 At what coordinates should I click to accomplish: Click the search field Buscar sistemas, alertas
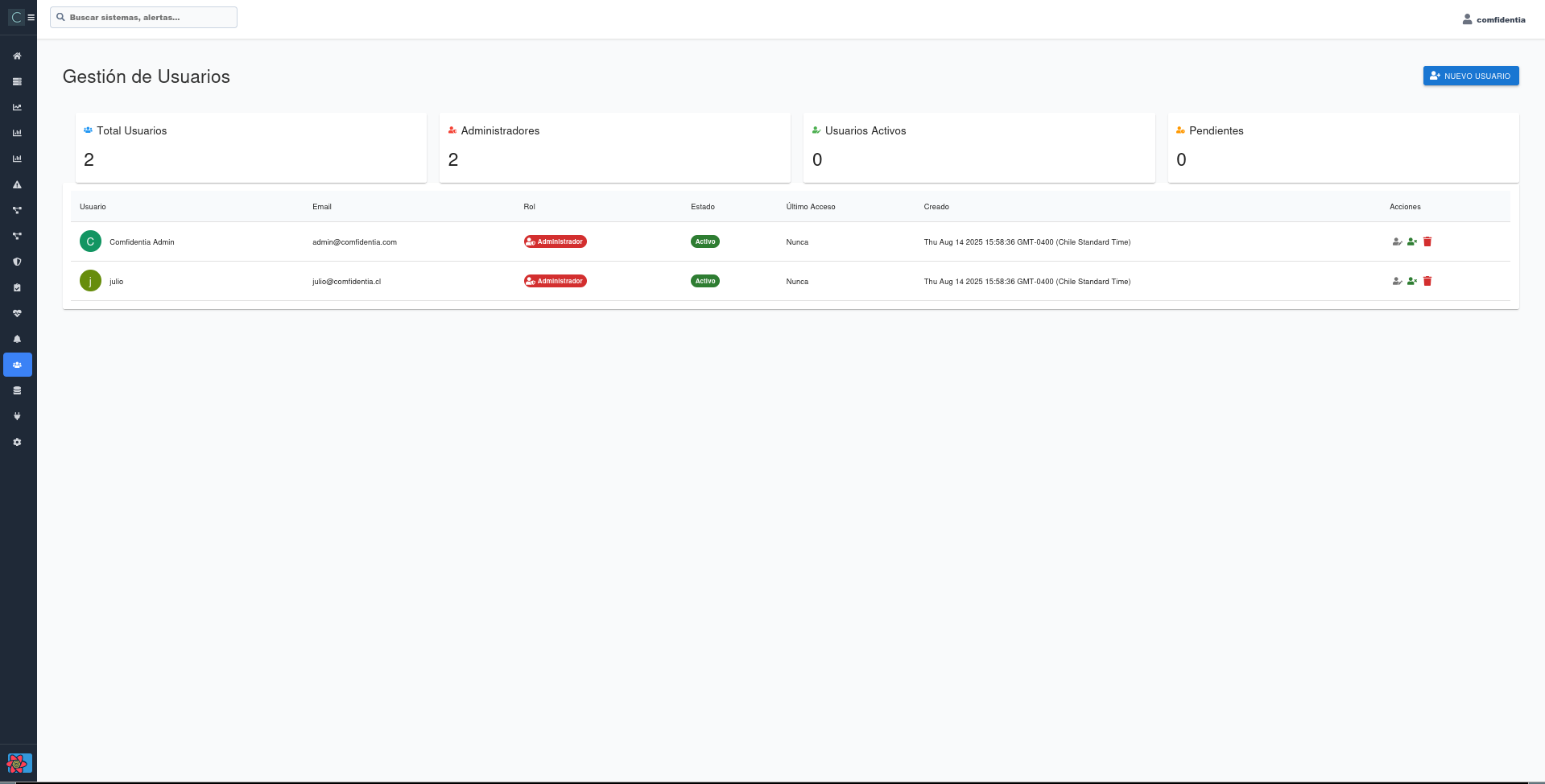[x=143, y=17]
